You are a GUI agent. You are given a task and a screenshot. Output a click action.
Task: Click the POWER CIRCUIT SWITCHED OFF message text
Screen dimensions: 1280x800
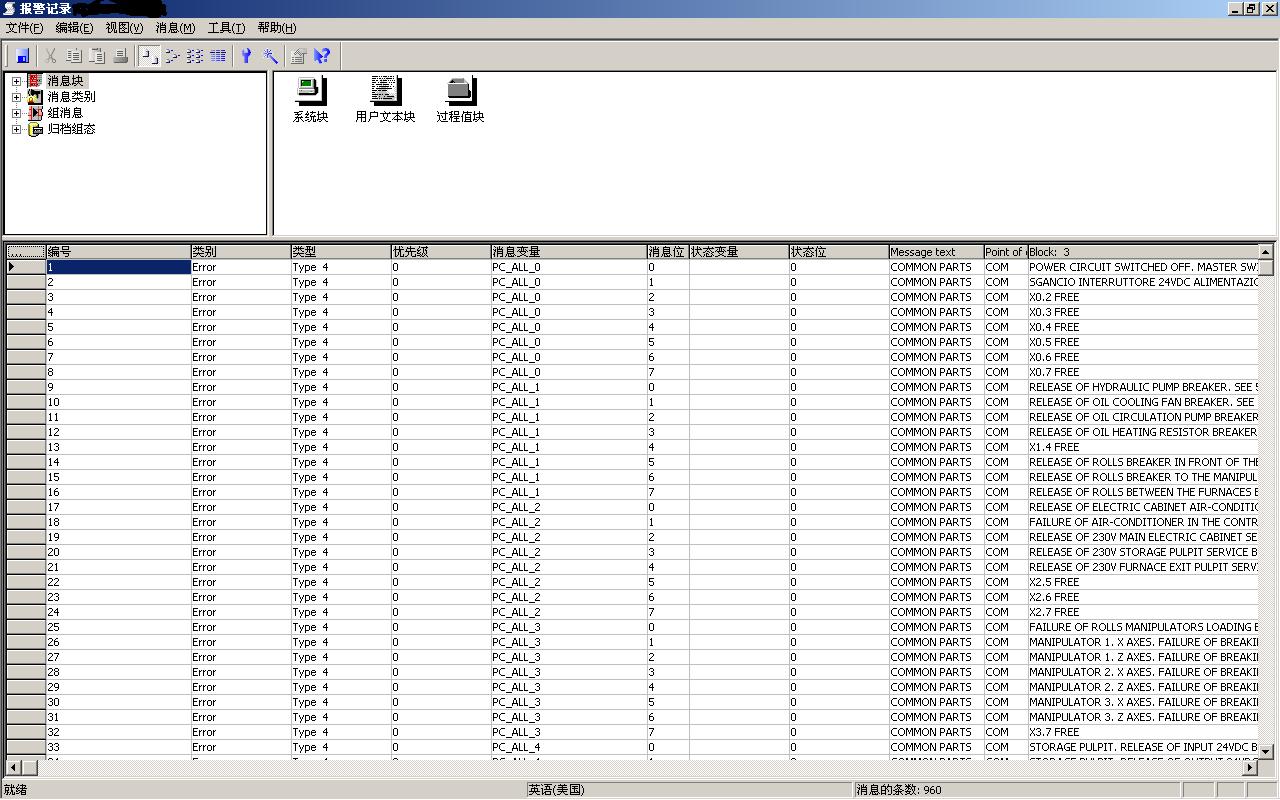coord(1142,267)
